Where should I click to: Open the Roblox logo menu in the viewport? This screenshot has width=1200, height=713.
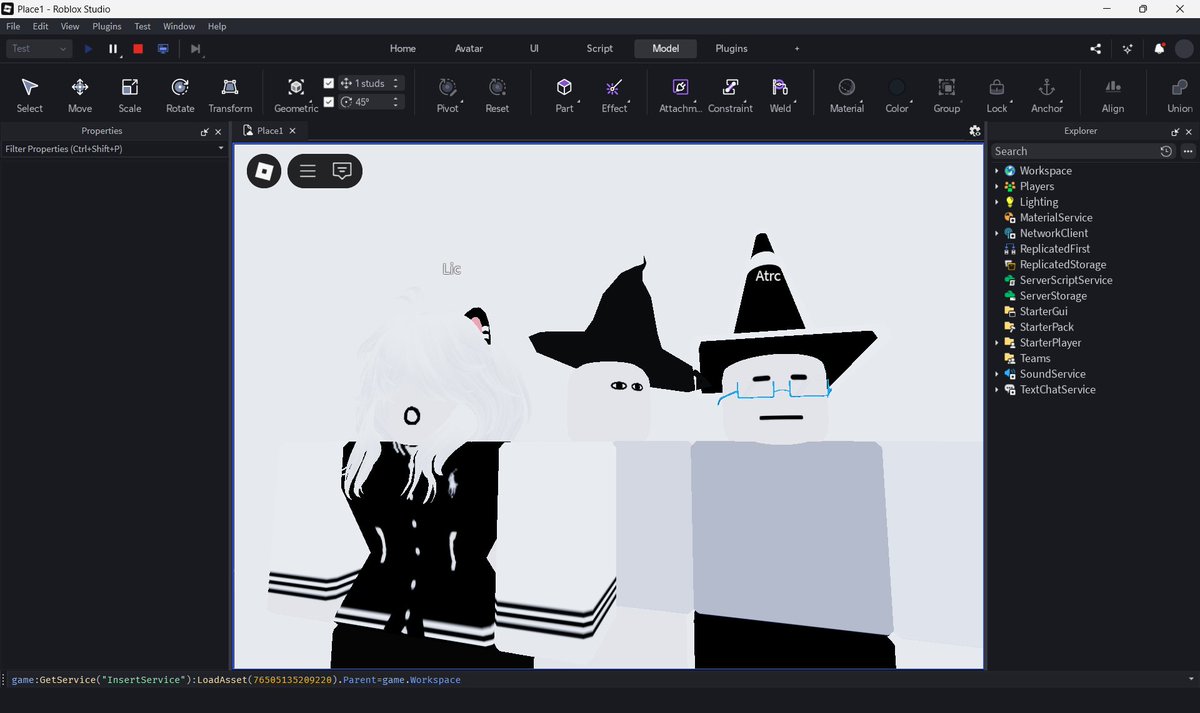tap(264, 171)
